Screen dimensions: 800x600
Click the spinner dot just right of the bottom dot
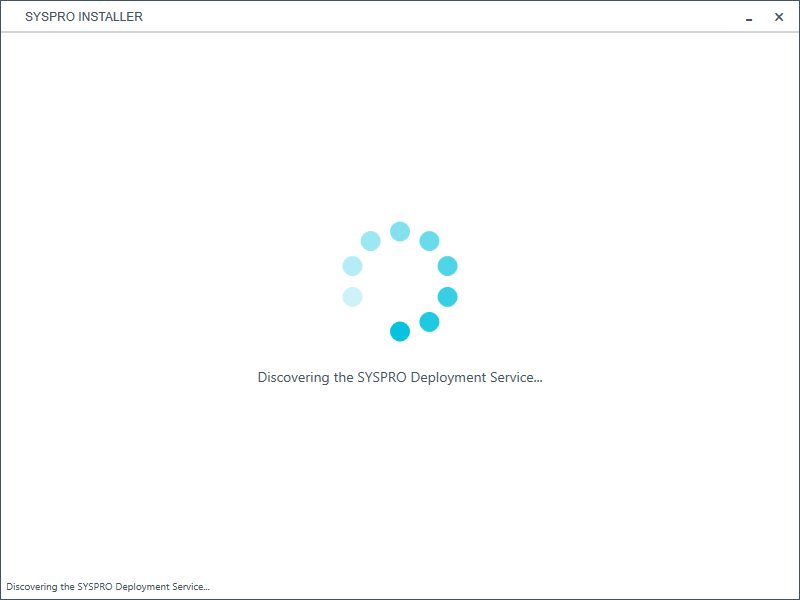point(429,322)
